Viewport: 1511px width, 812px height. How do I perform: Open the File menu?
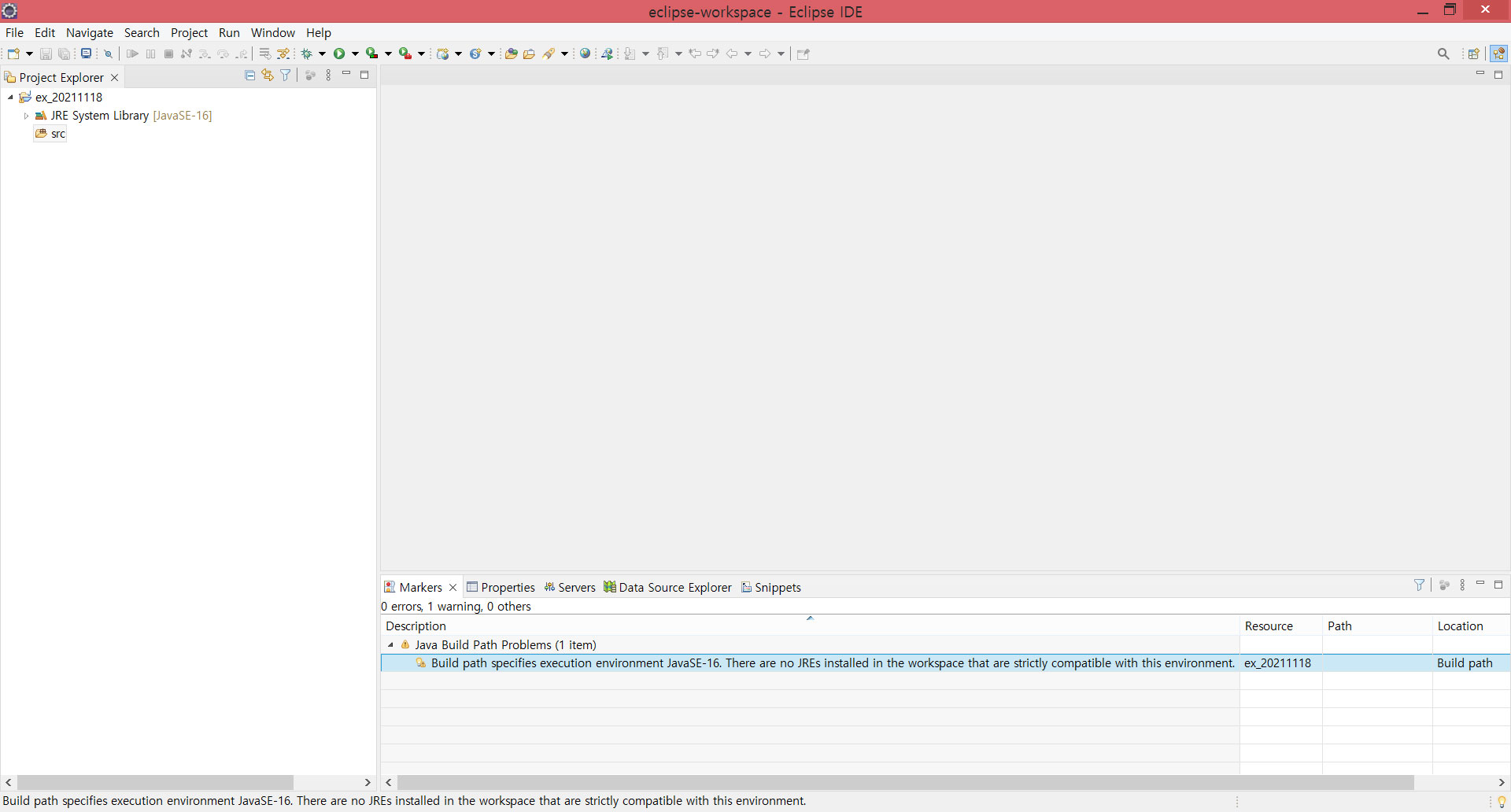[14, 32]
